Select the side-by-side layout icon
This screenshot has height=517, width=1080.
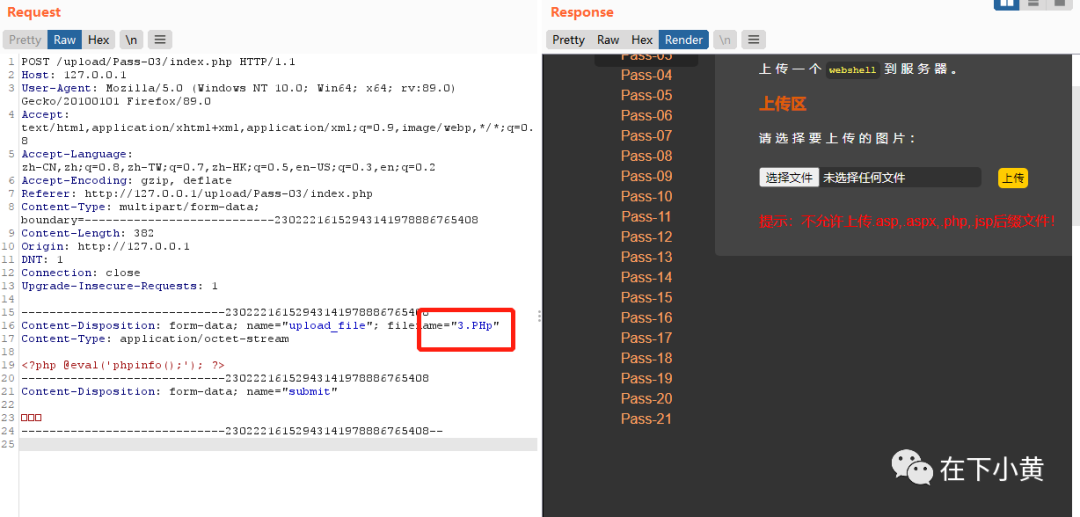1006,3
